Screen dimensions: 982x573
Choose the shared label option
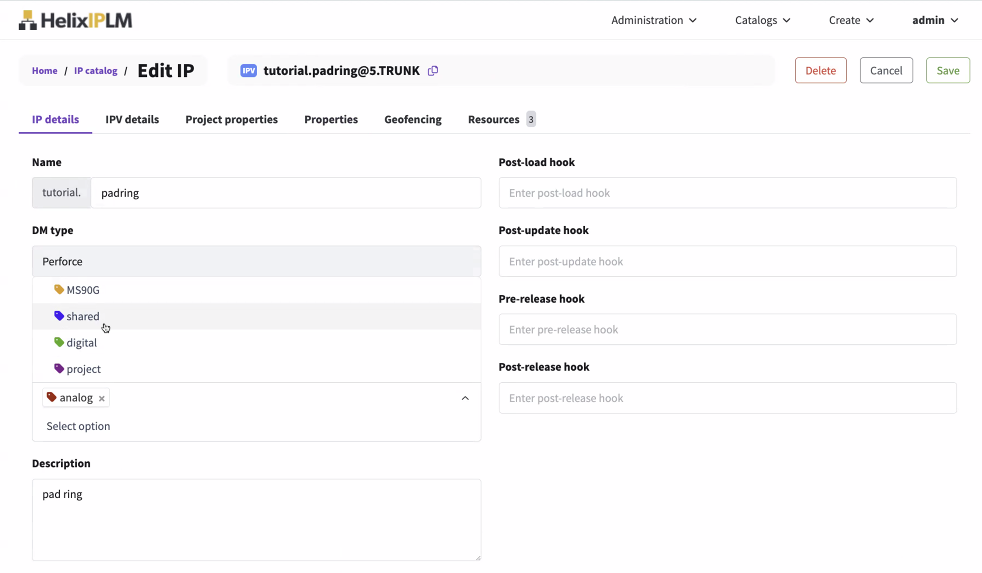tap(83, 316)
